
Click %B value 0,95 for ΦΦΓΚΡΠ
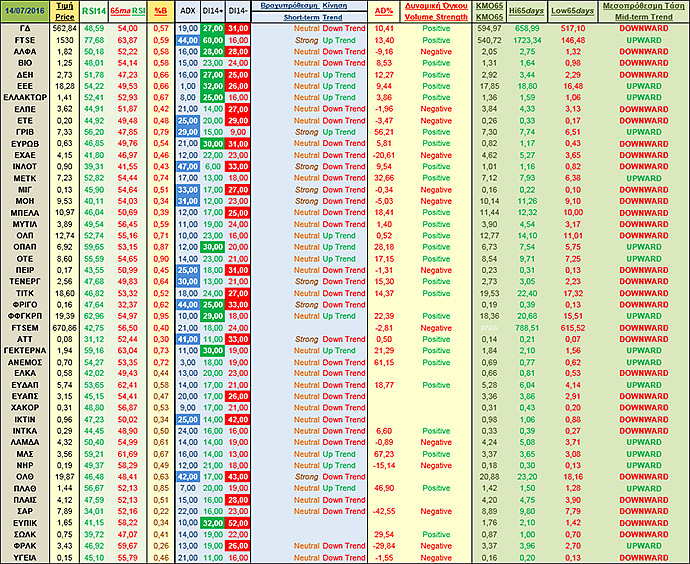tap(161, 316)
